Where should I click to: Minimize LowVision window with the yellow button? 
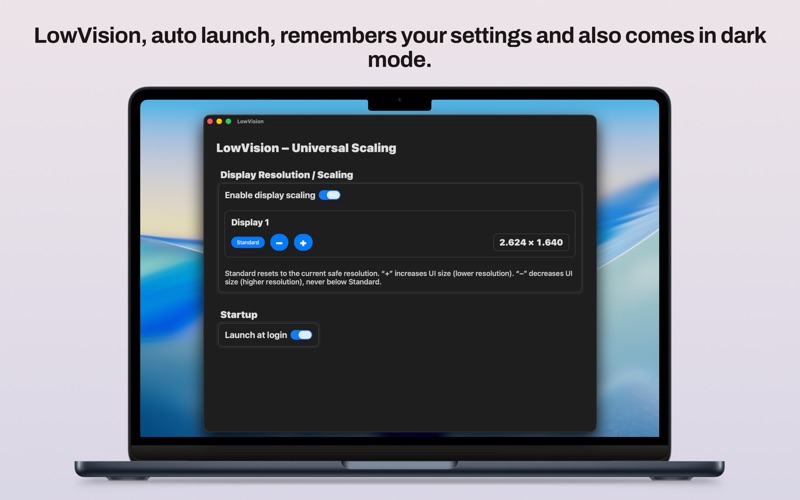tap(219, 121)
